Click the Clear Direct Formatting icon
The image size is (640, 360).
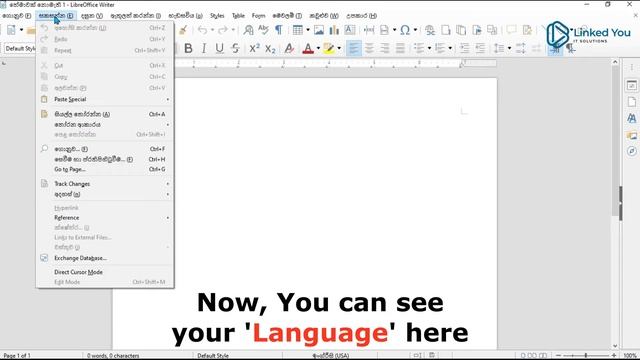click(289, 49)
